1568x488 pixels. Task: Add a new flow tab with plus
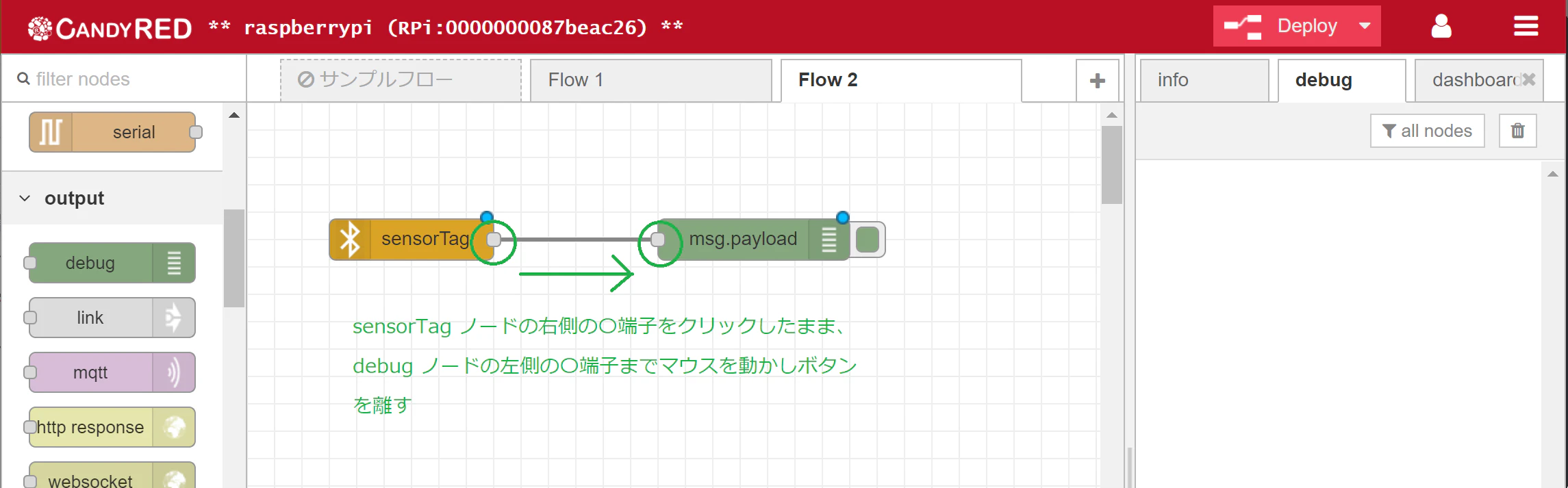tap(1098, 81)
